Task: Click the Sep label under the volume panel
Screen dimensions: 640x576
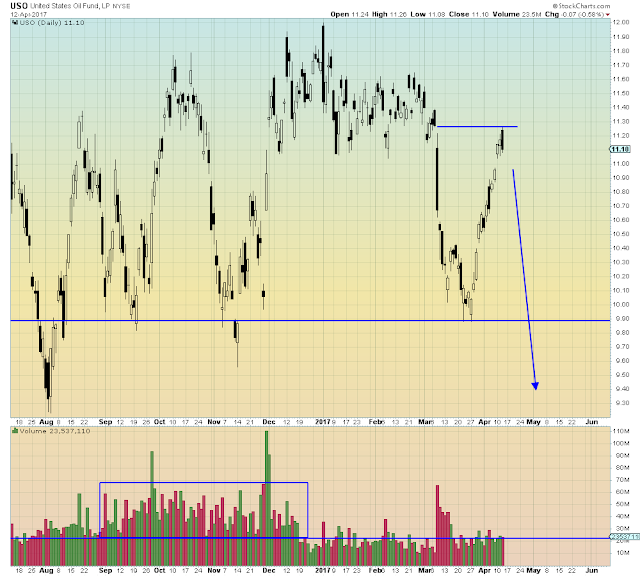Action: click(105, 570)
